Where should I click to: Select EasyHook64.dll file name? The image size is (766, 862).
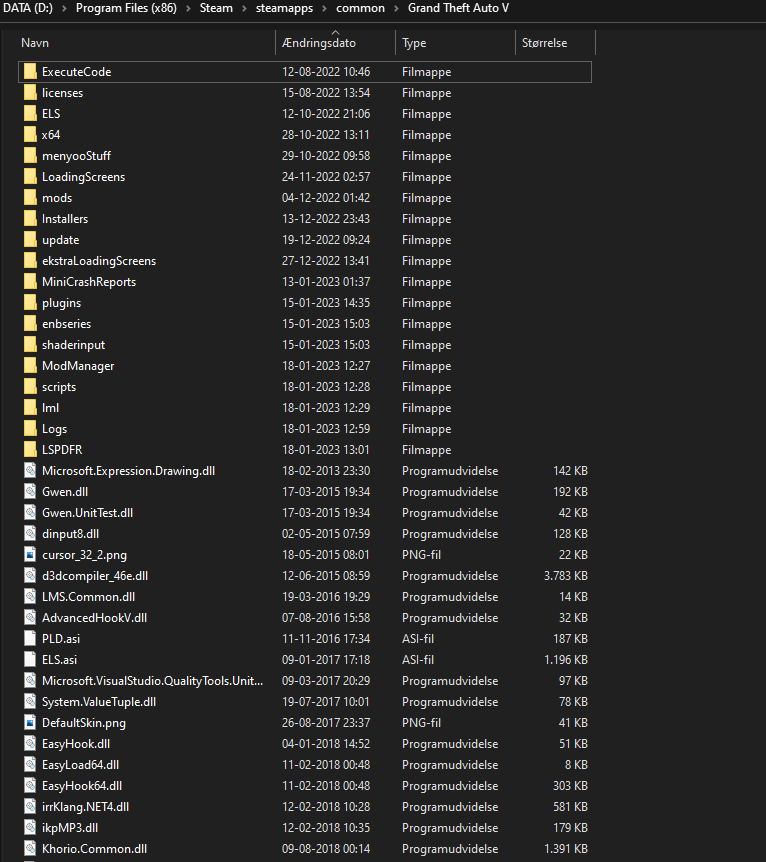[82, 786]
